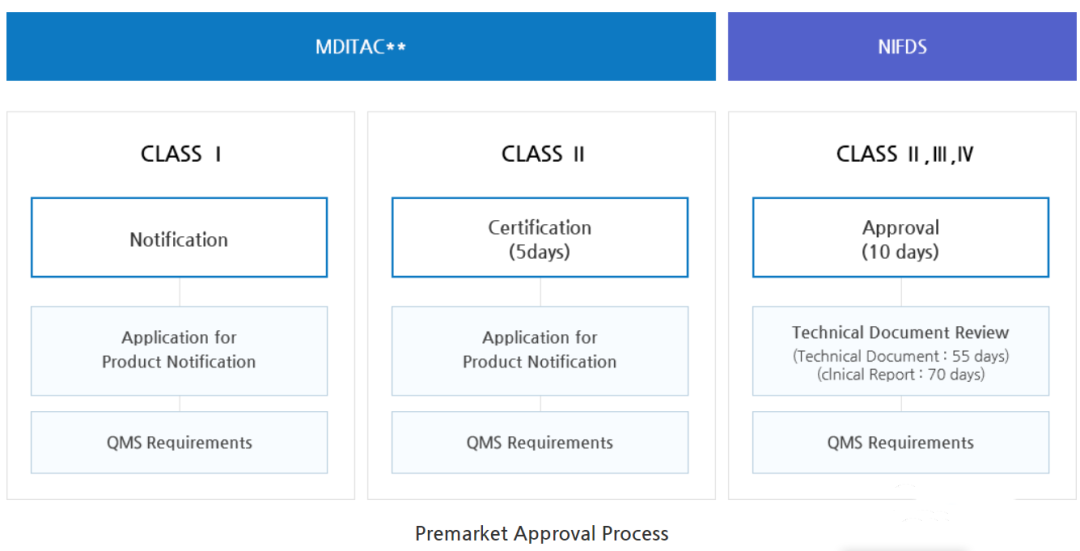The height and width of the screenshot is (551, 1080).
Task: Click the CLASS II heading in middle panel
Action: click(x=542, y=154)
